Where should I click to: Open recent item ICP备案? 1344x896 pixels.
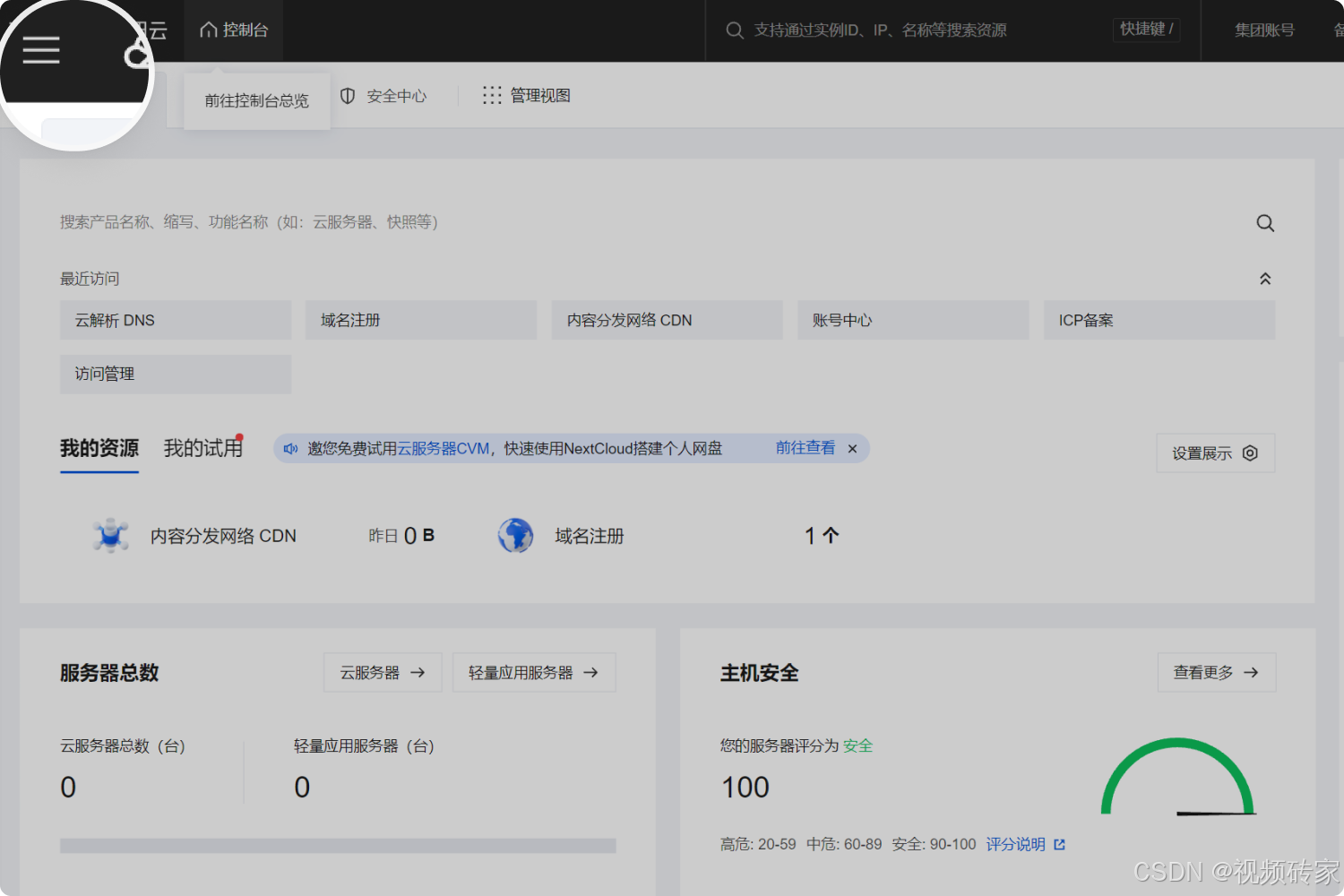tap(1159, 321)
